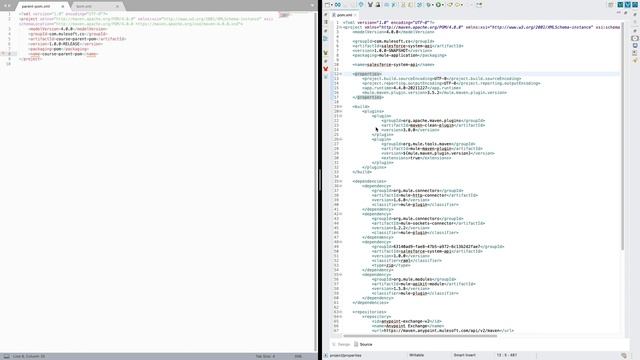The height and width of the screenshot is (360, 640).
Task: Collapse the dependencies section fold
Action: click(341, 181)
